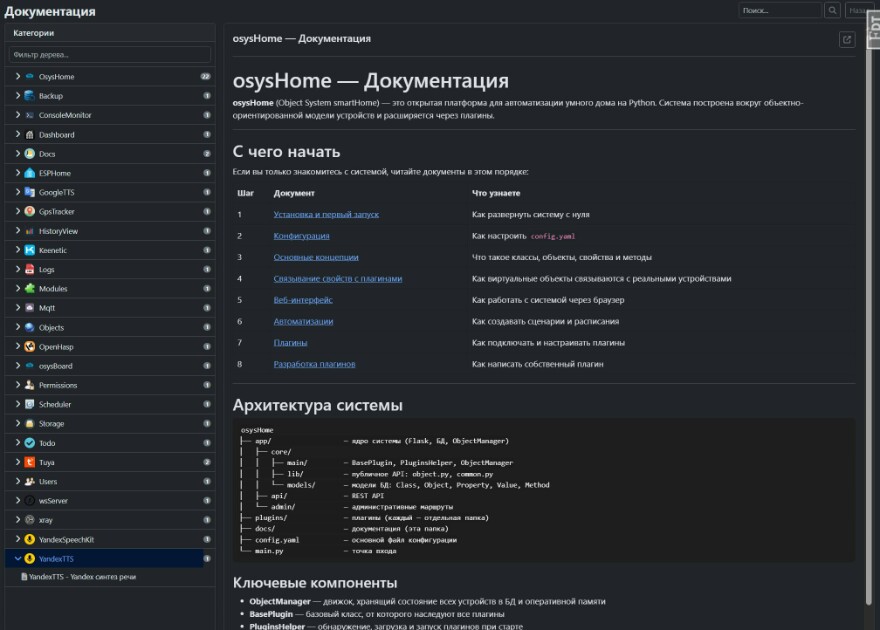Click the GoogleTTS icon

click(30, 192)
